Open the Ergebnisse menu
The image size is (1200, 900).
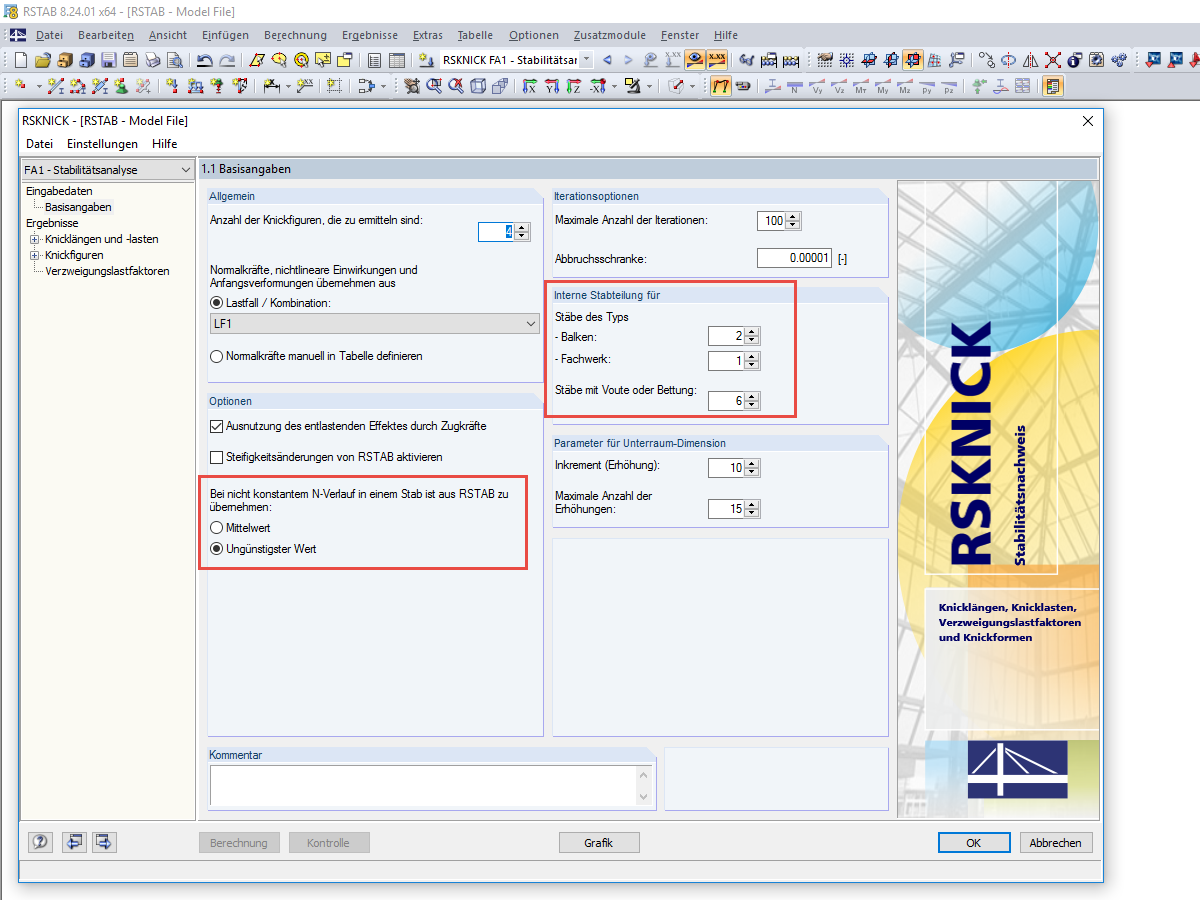[x=369, y=35]
